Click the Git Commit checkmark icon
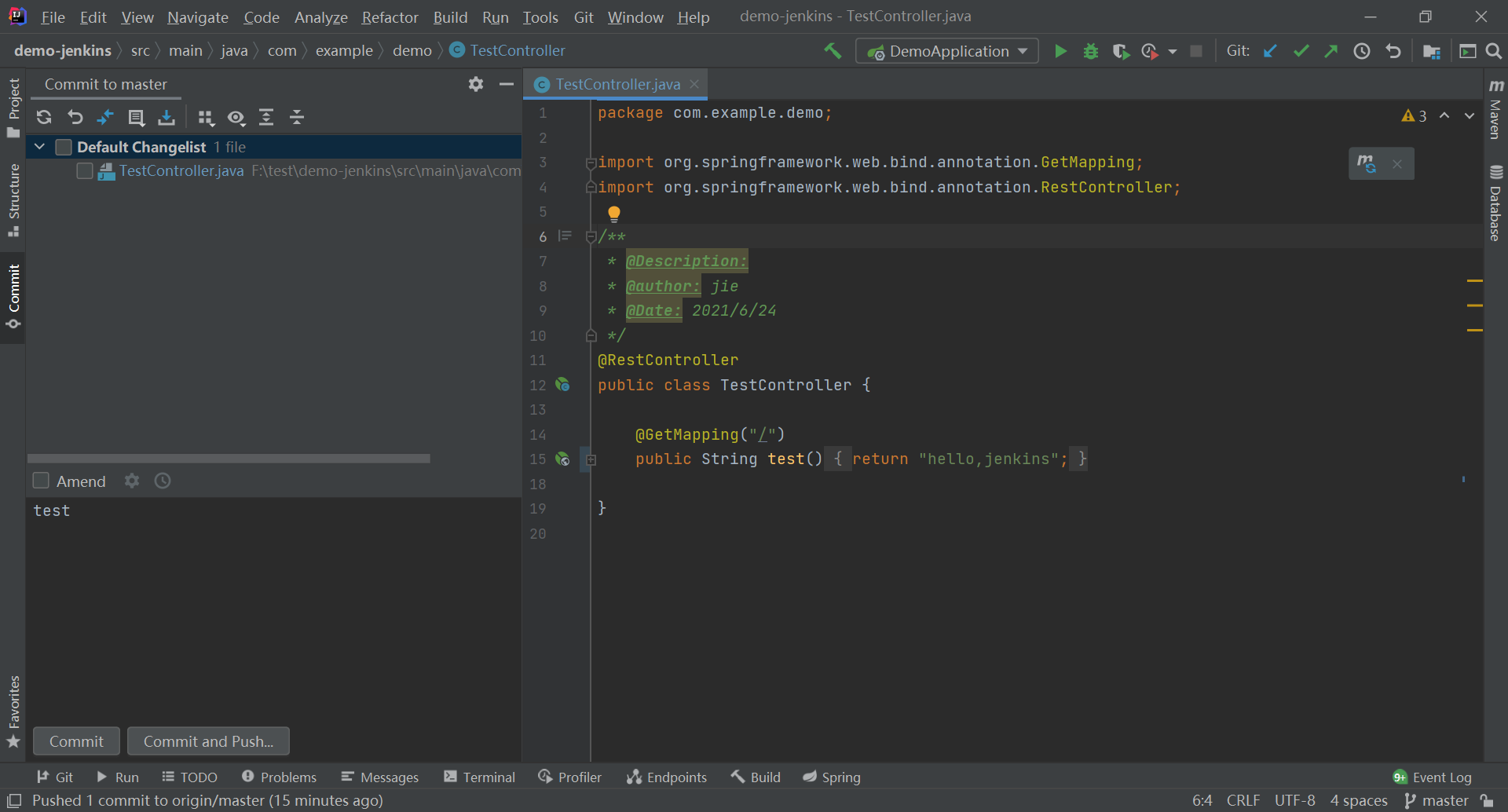 (1301, 51)
